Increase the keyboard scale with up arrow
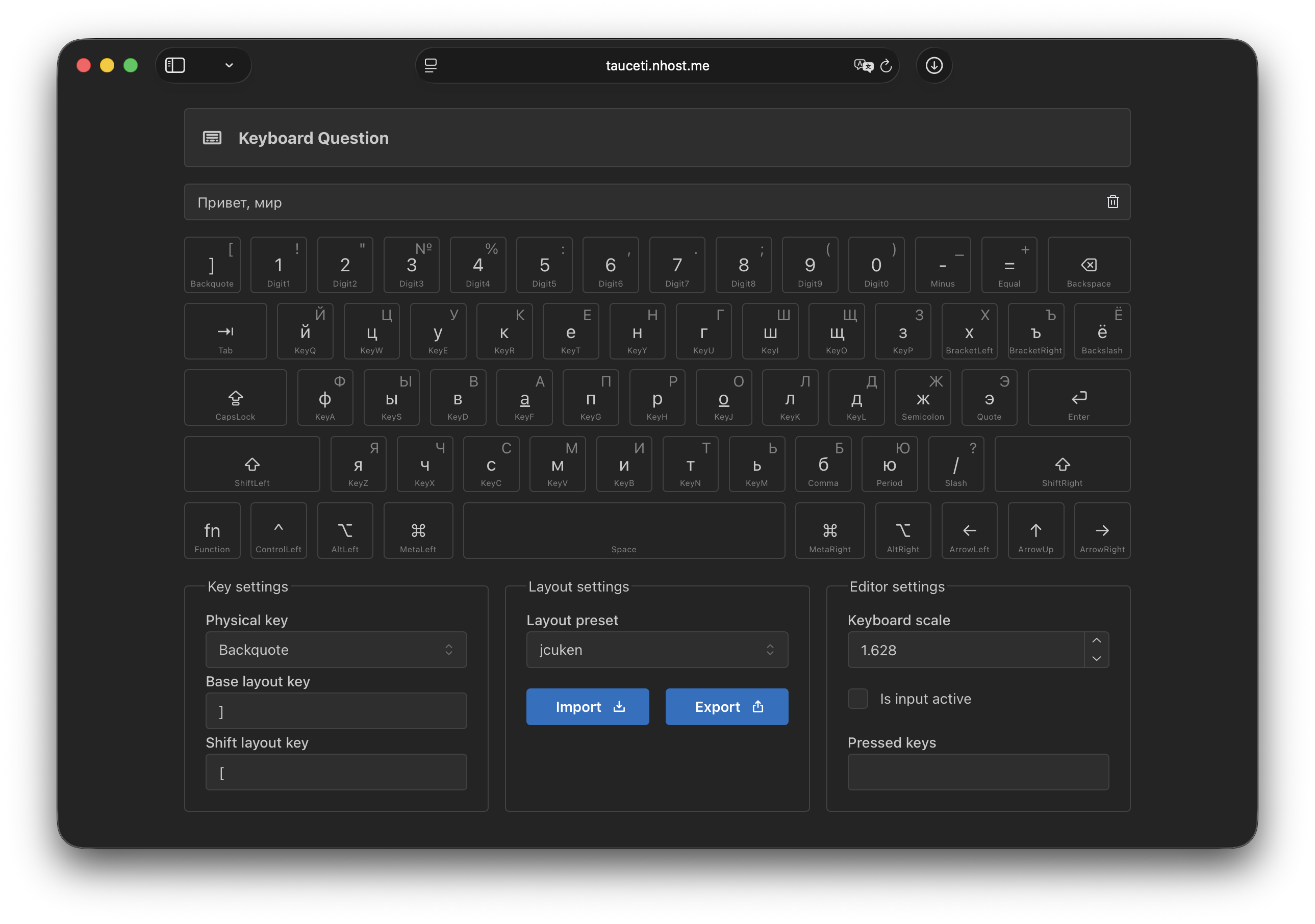1315x924 pixels. tap(1096, 640)
